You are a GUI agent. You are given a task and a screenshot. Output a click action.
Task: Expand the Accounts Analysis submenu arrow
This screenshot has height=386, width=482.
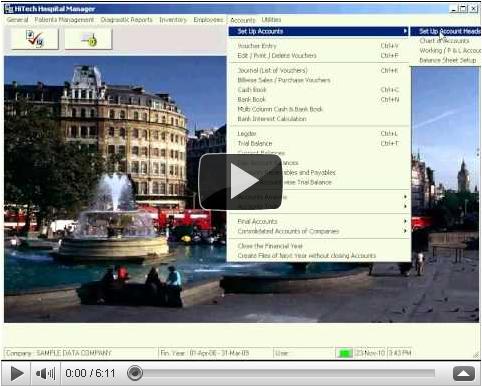[405, 197]
